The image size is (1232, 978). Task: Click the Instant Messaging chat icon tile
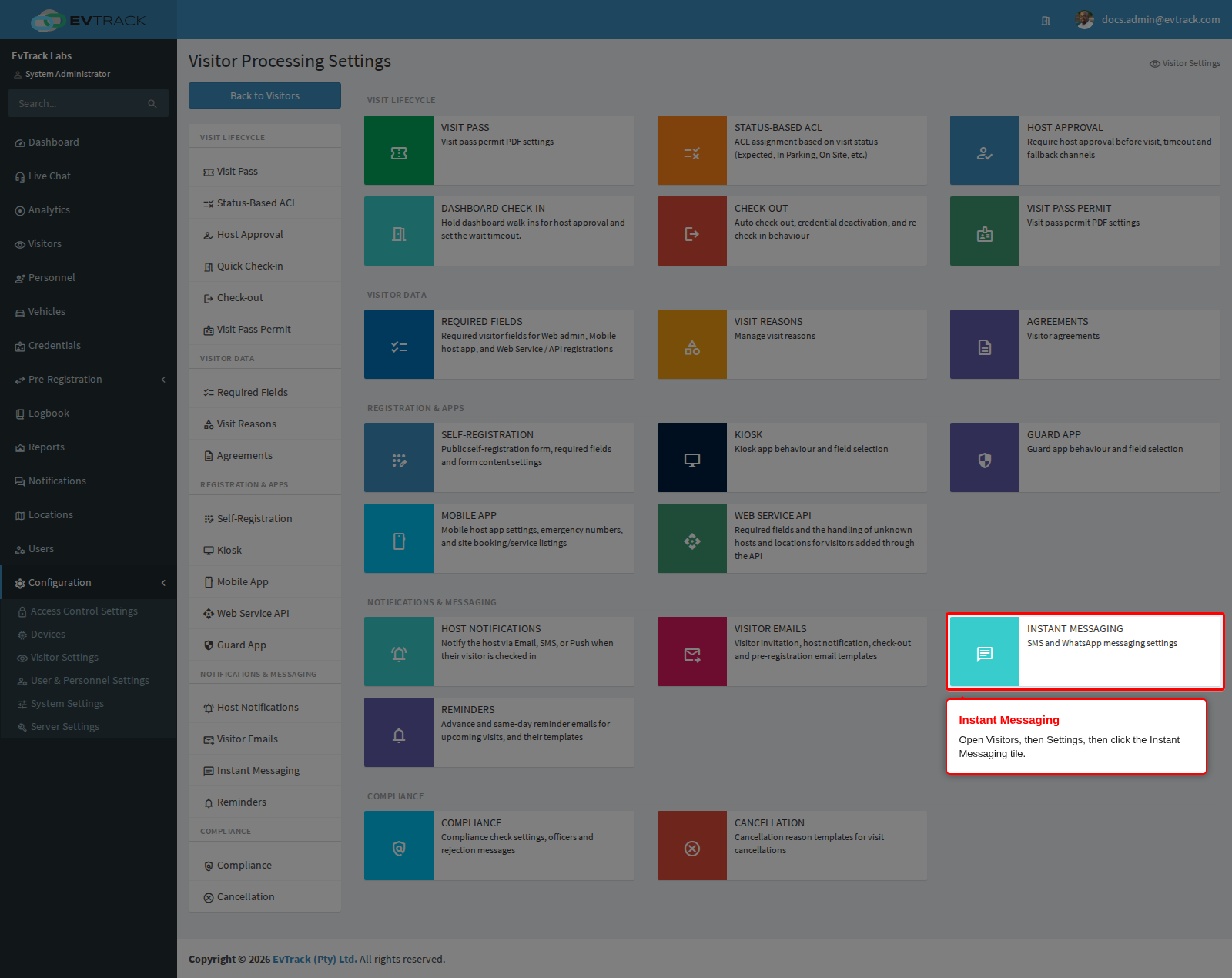(x=985, y=651)
